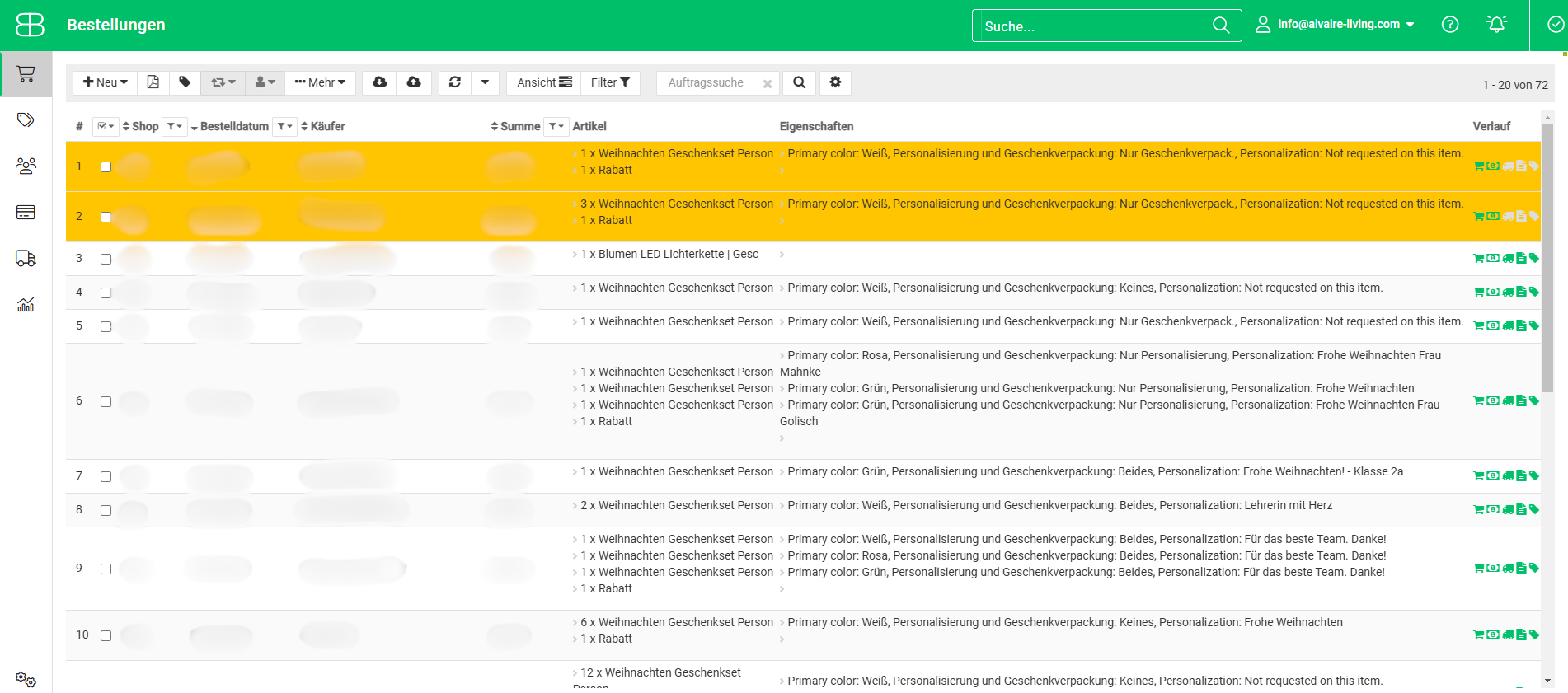This screenshot has width=1568, height=693.
Task: Open the payments card icon in sidebar
Action: 26,213
